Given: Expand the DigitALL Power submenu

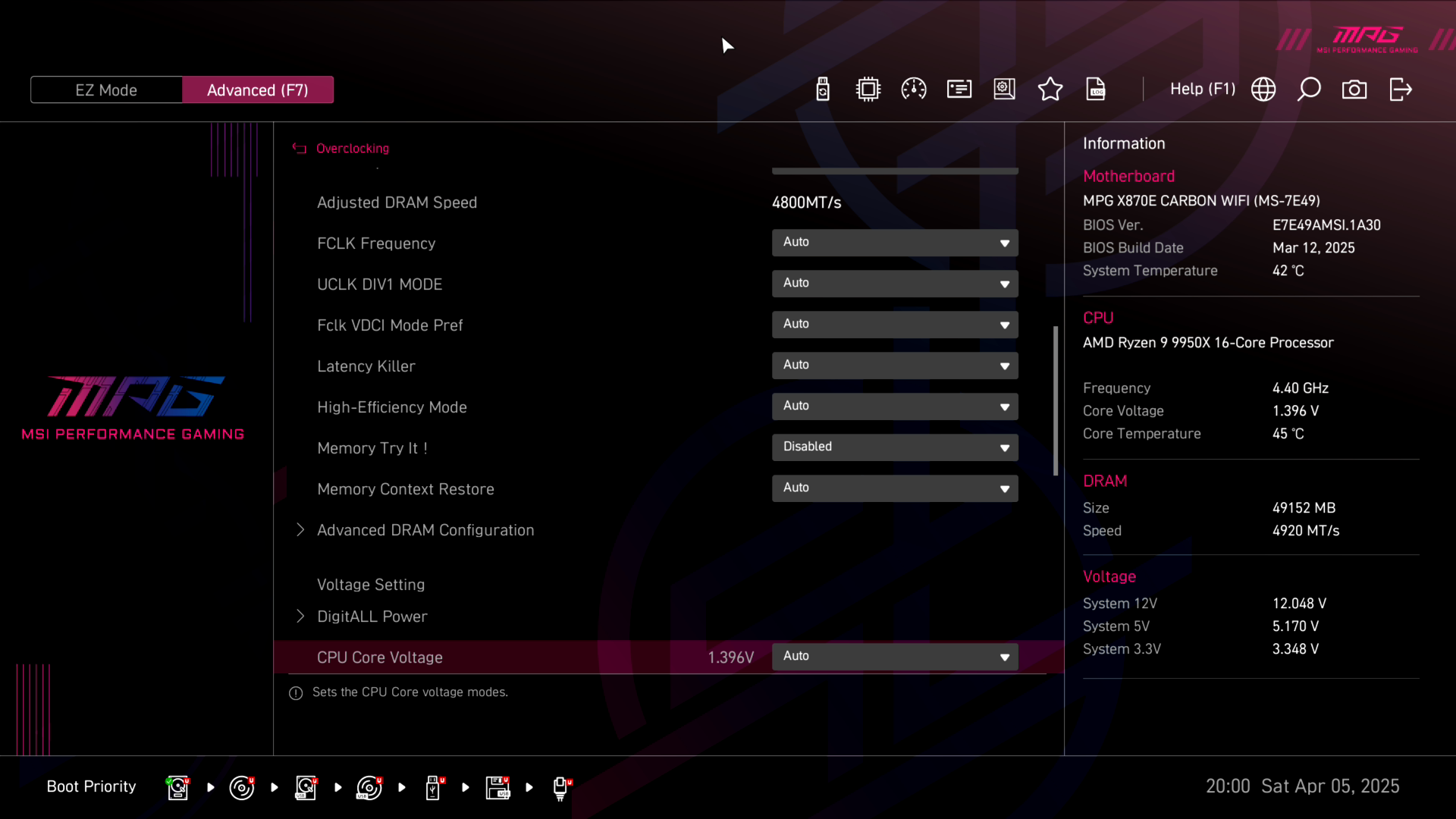Looking at the screenshot, I should pos(372,617).
